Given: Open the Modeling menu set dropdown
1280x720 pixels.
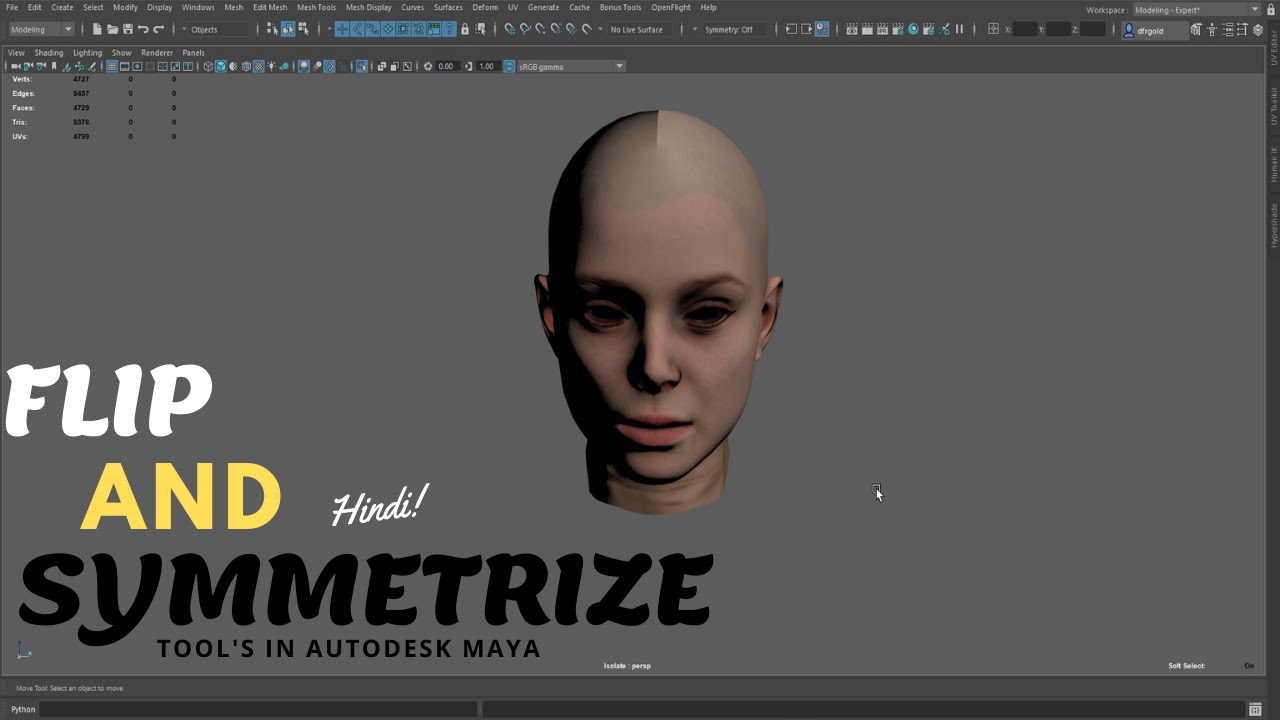Looking at the screenshot, I should (x=40, y=30).
